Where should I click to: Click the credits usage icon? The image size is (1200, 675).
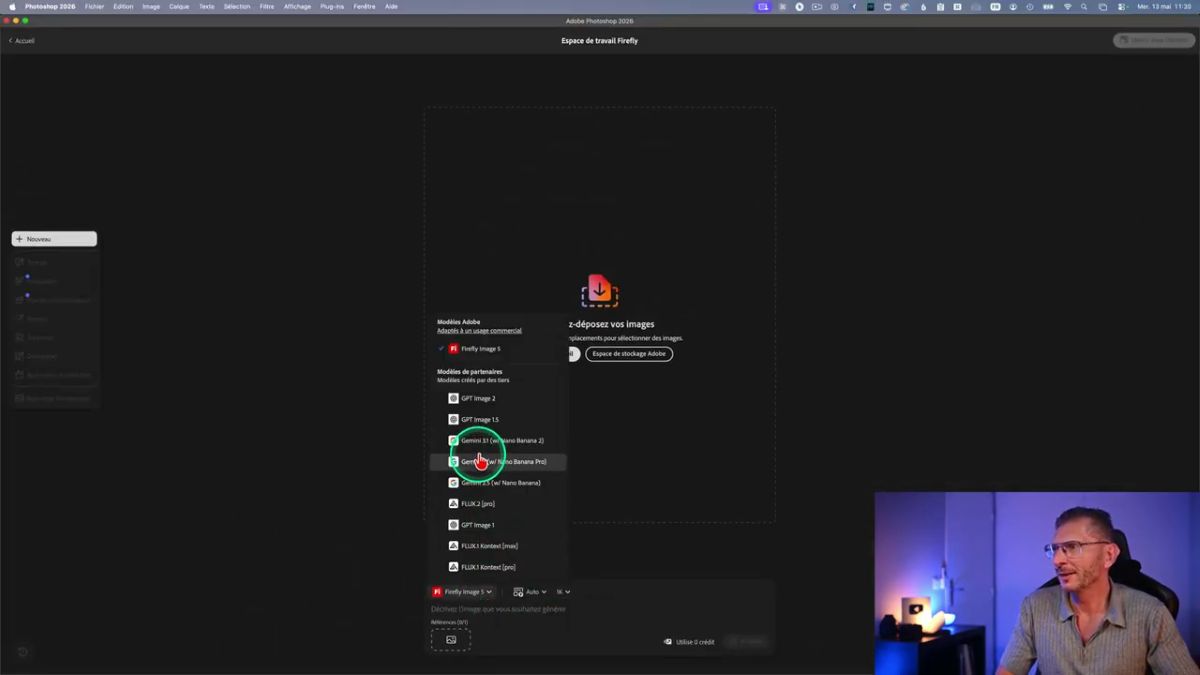668,642
